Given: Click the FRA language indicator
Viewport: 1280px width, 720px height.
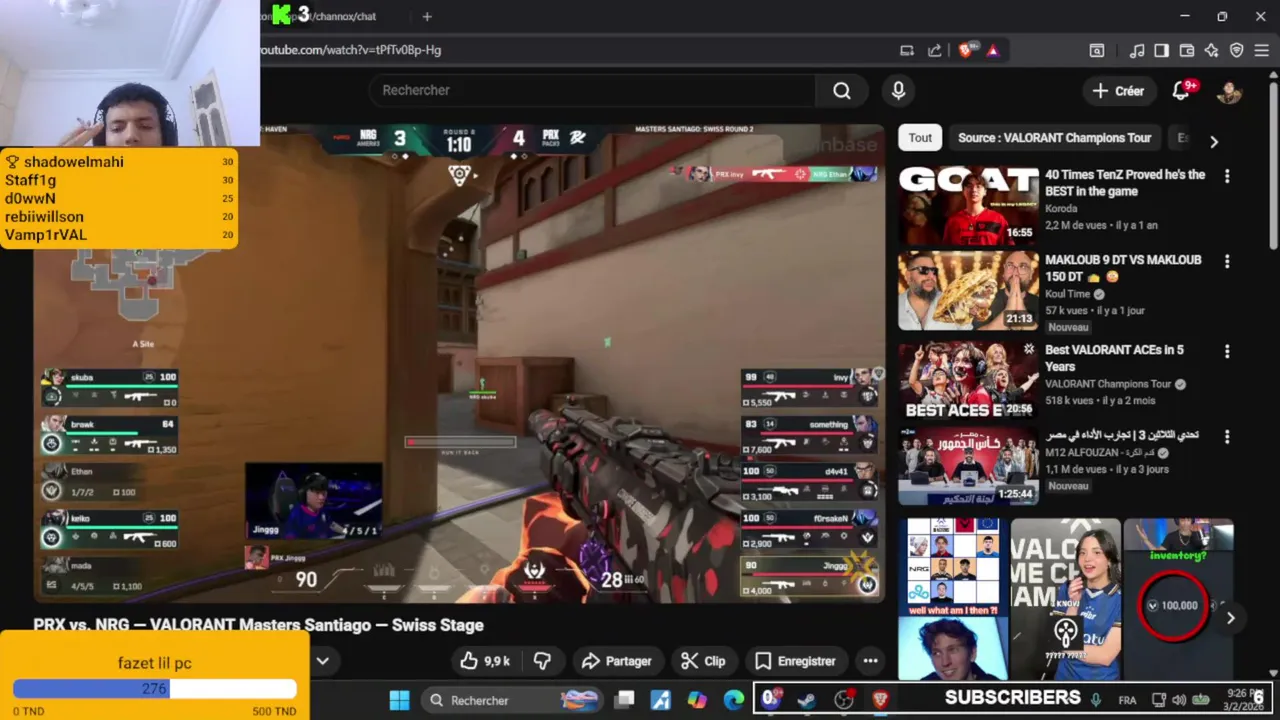Looking at the screenshot, I should tap(1127, 700).
